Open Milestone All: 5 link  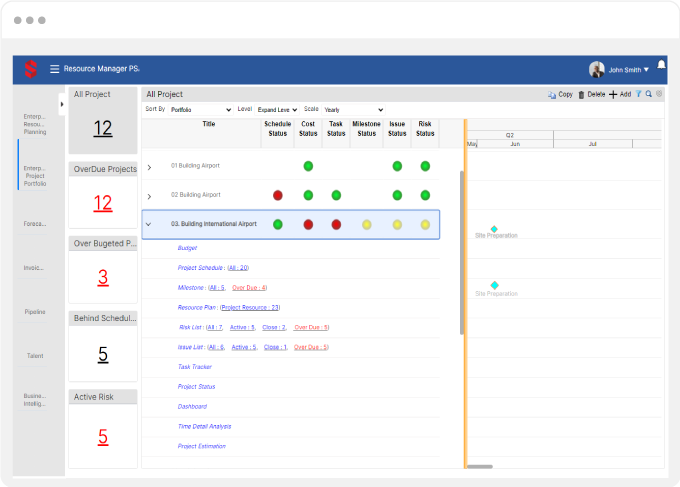coord(217,288)
